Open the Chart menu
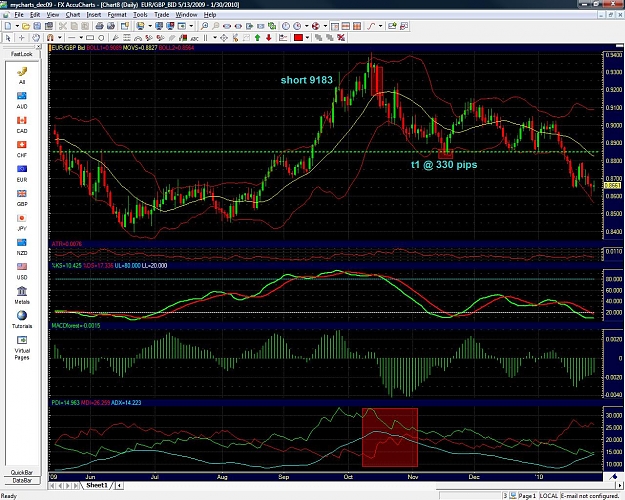Viewport: 625px width, 500px height. 73,15
